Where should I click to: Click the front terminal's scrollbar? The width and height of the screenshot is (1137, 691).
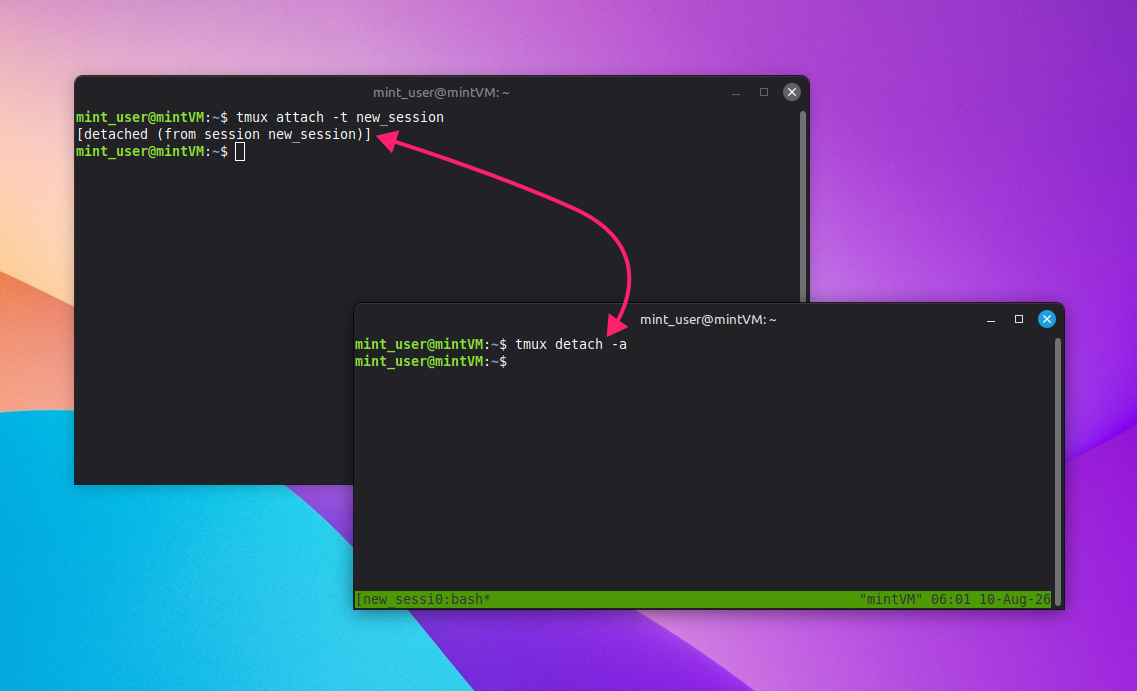1058,471
